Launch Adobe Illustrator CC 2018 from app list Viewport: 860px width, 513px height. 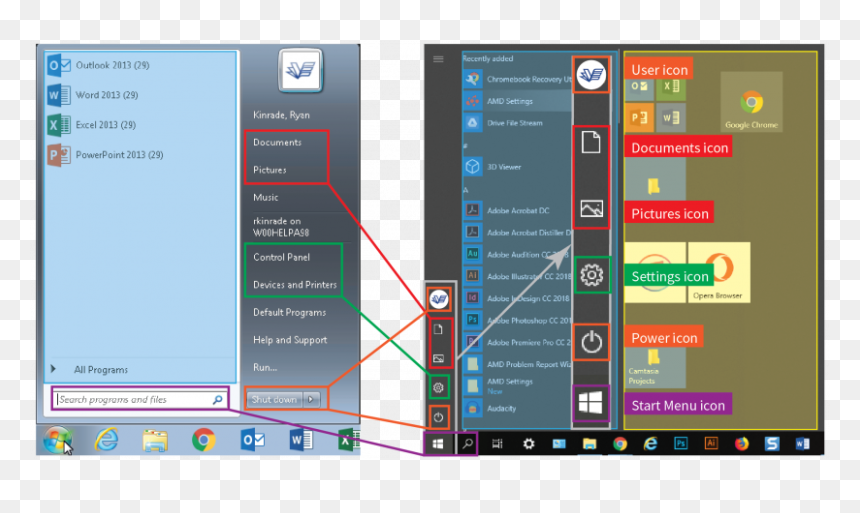coord(517,276)
